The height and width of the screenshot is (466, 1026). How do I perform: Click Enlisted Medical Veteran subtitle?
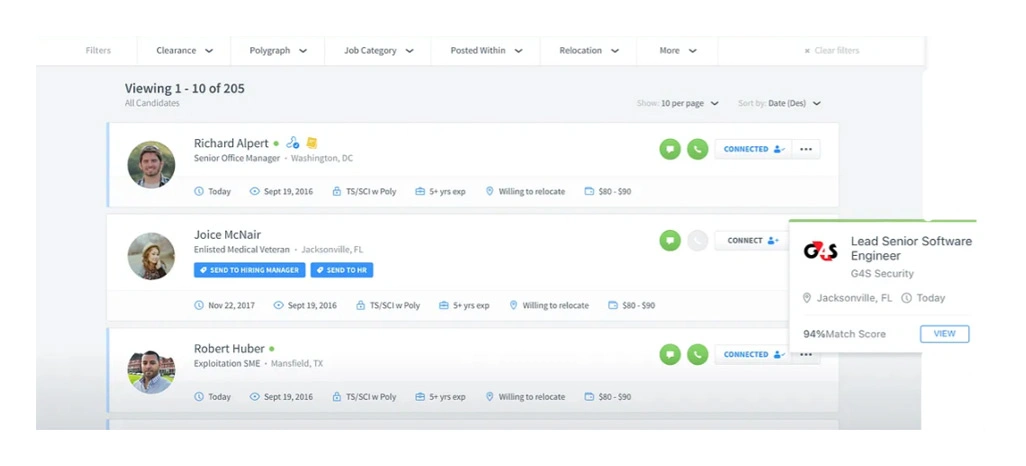point(241,249)
